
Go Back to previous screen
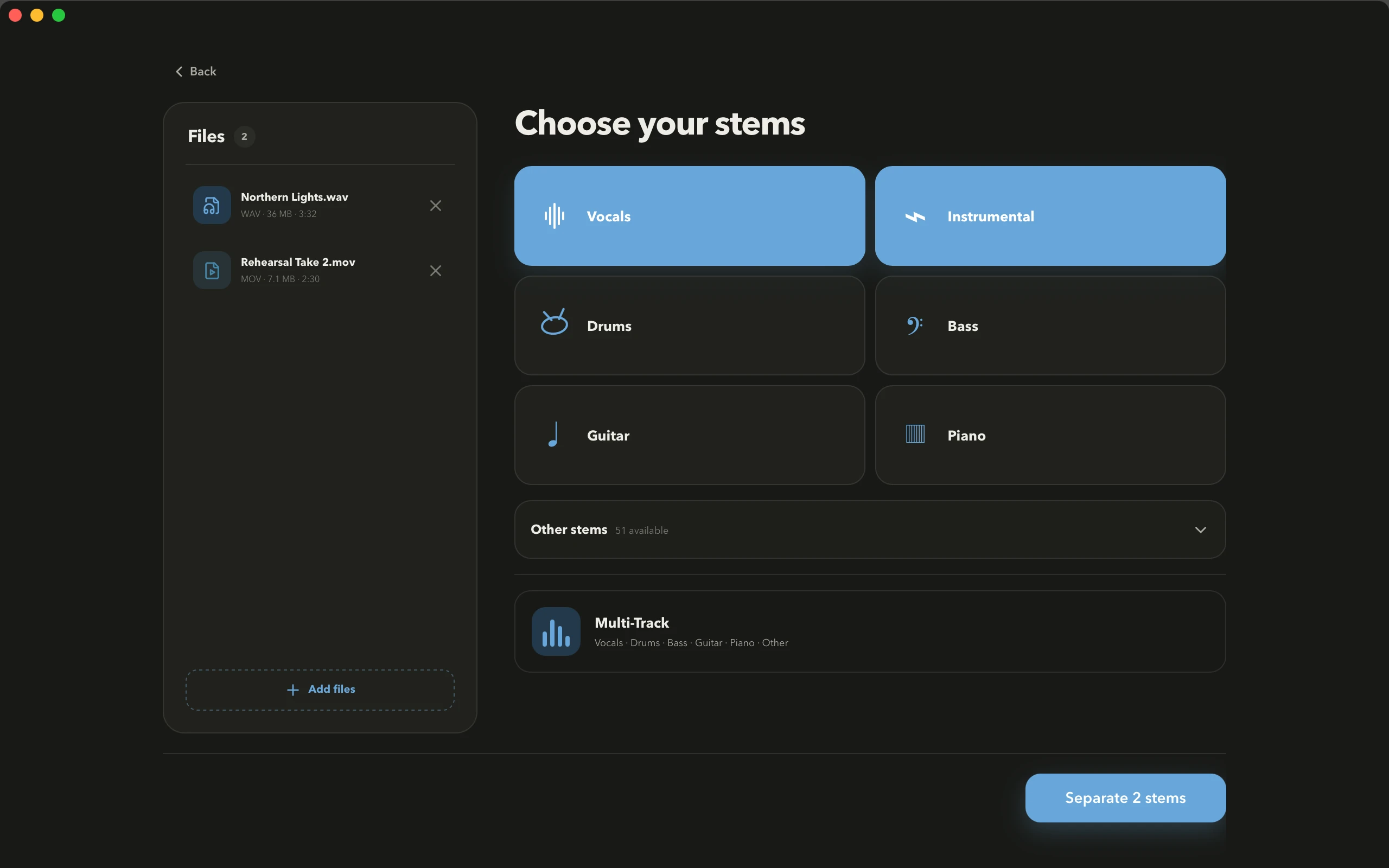point(196,71)
